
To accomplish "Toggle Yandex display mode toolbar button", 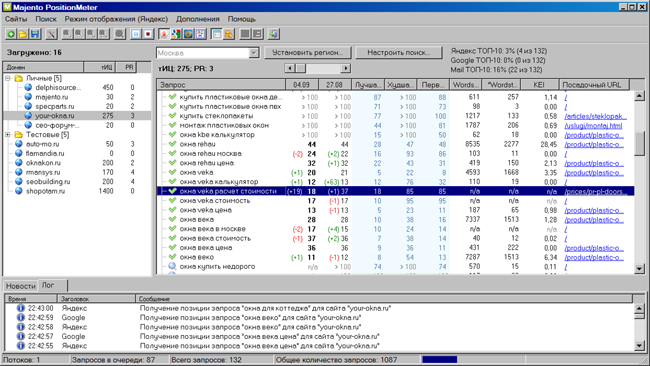I will [164, 34].
